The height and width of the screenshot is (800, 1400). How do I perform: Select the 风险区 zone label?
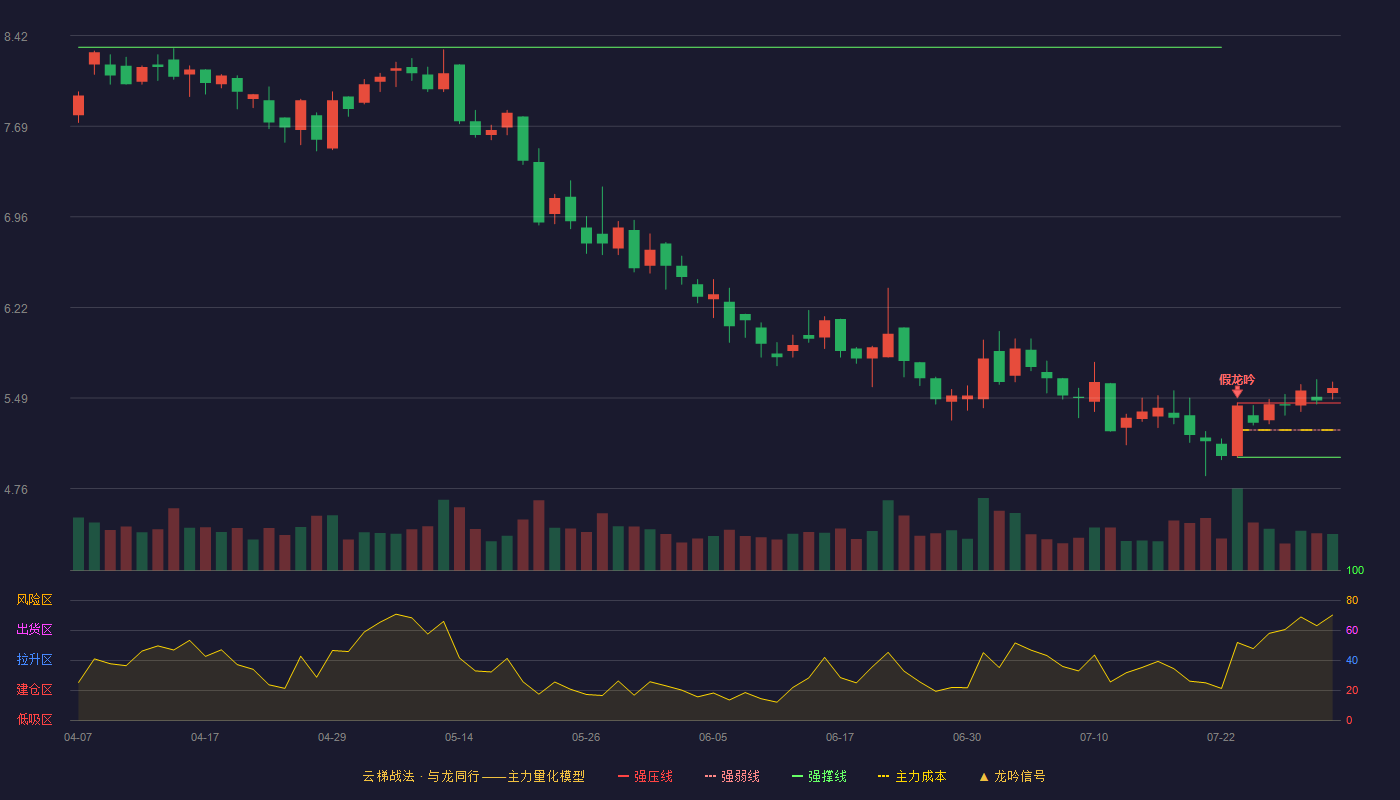34,600
